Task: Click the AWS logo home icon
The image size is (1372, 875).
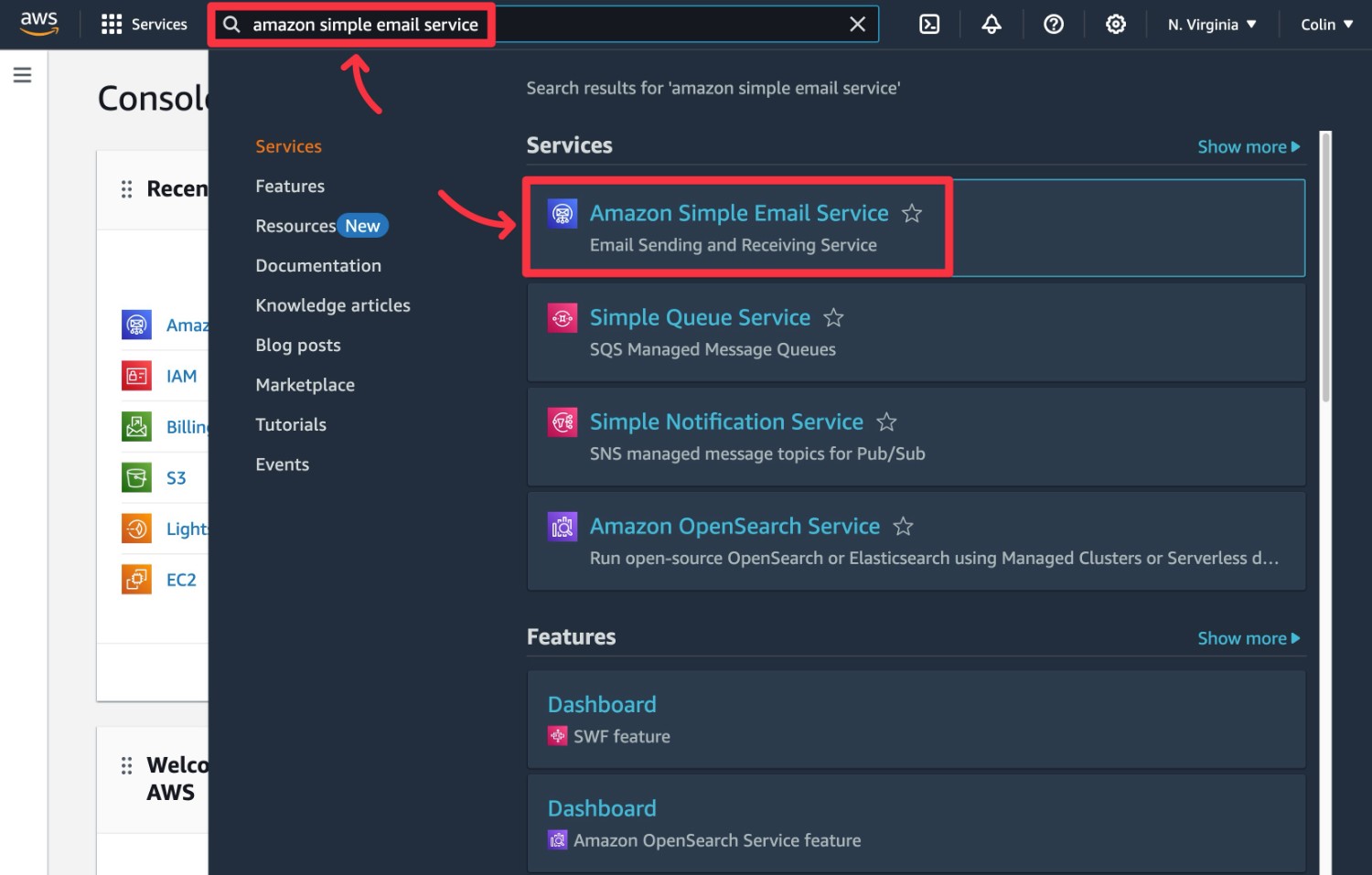Action: [39, 24]
